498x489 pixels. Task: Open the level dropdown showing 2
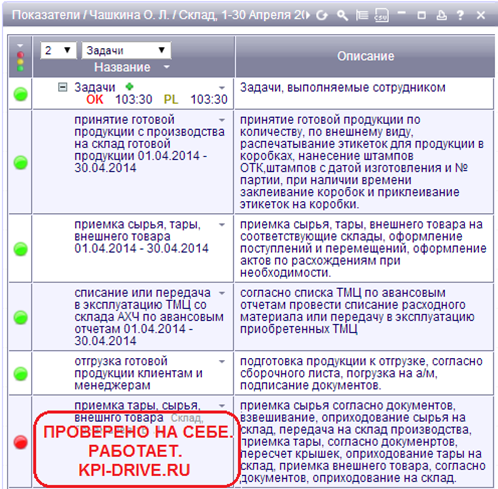pos(58,50)
